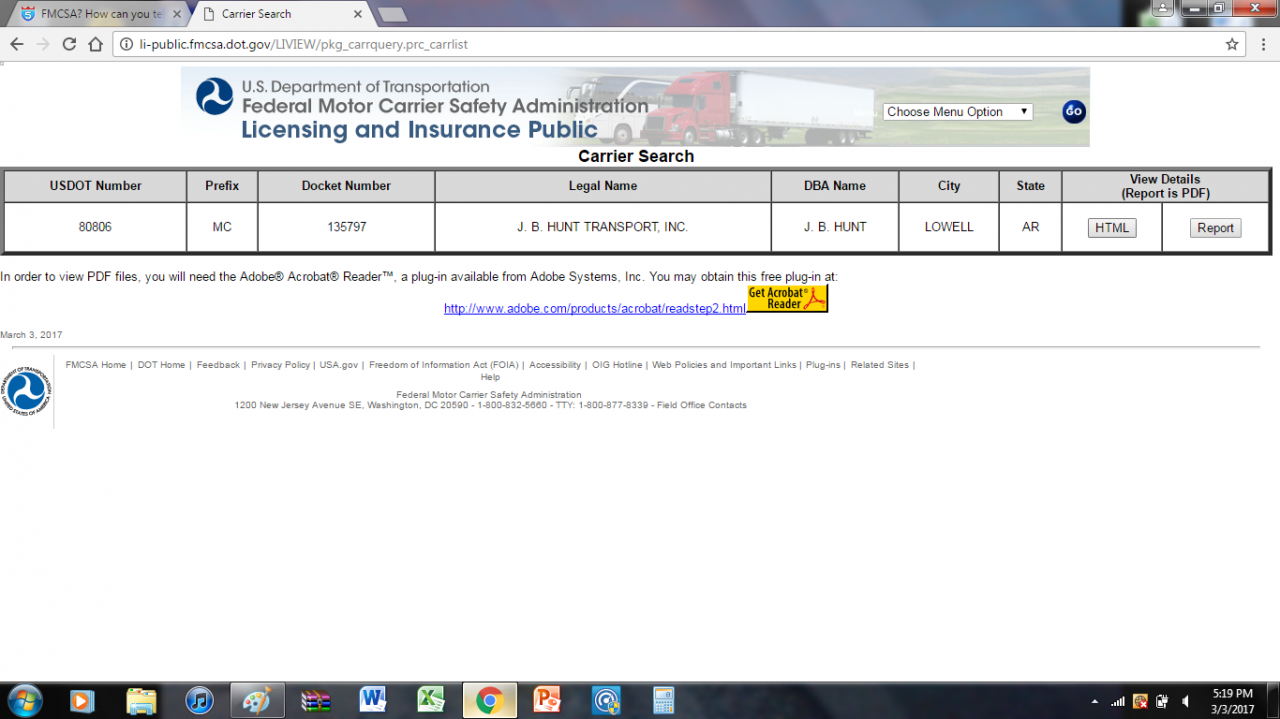Open the Calculator from the taskbar
The width and height of the screenshot is (1280, 719).
[x=663, y=700]
